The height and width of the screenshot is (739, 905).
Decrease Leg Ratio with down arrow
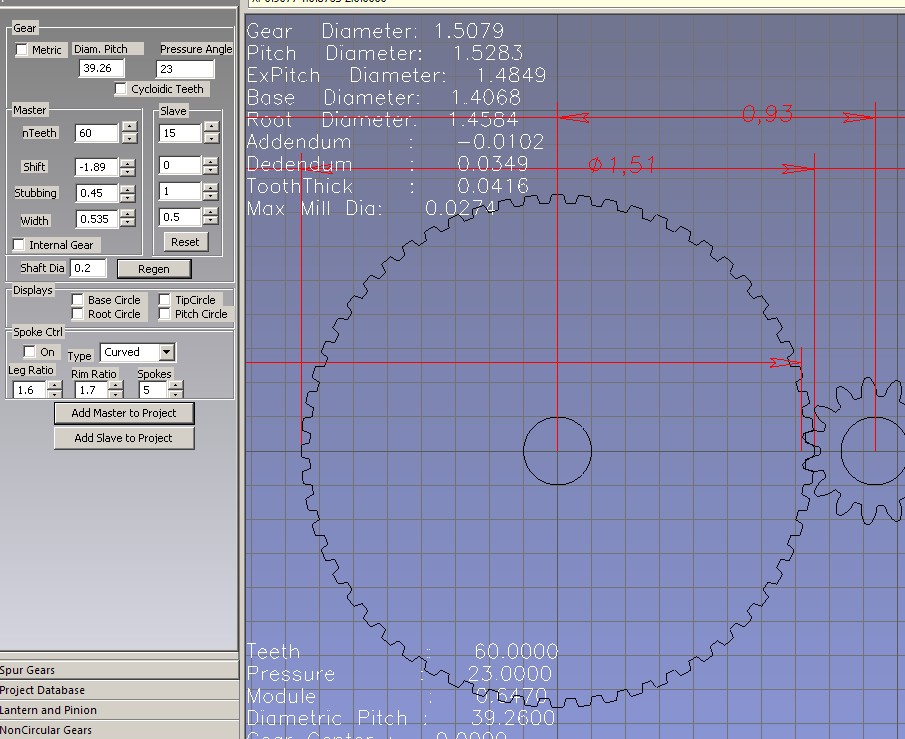coord(52,395)
